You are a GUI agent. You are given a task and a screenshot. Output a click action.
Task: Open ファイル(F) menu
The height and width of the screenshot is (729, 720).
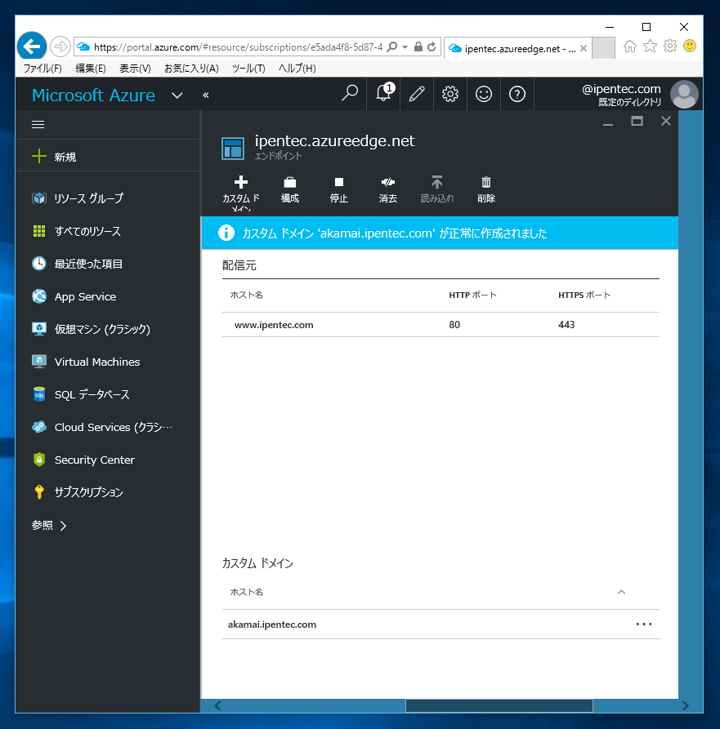tap(42, 68)
